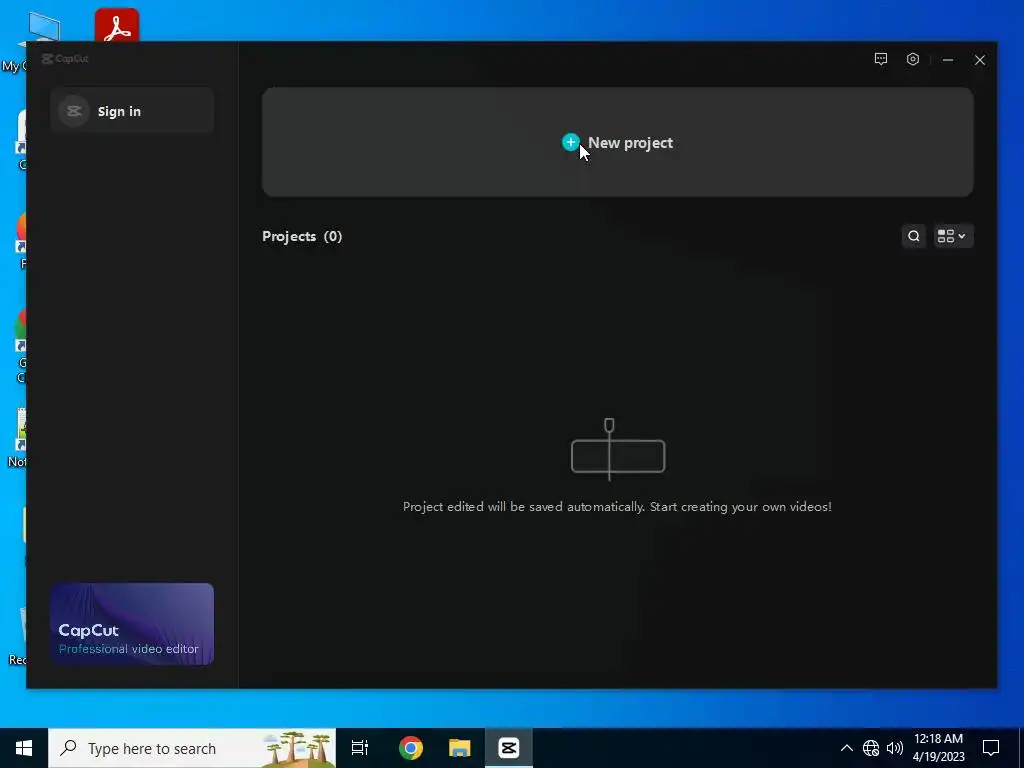1024x768 pixels.
Task: Open the Windows notification center
Action: tap(991, 748)
